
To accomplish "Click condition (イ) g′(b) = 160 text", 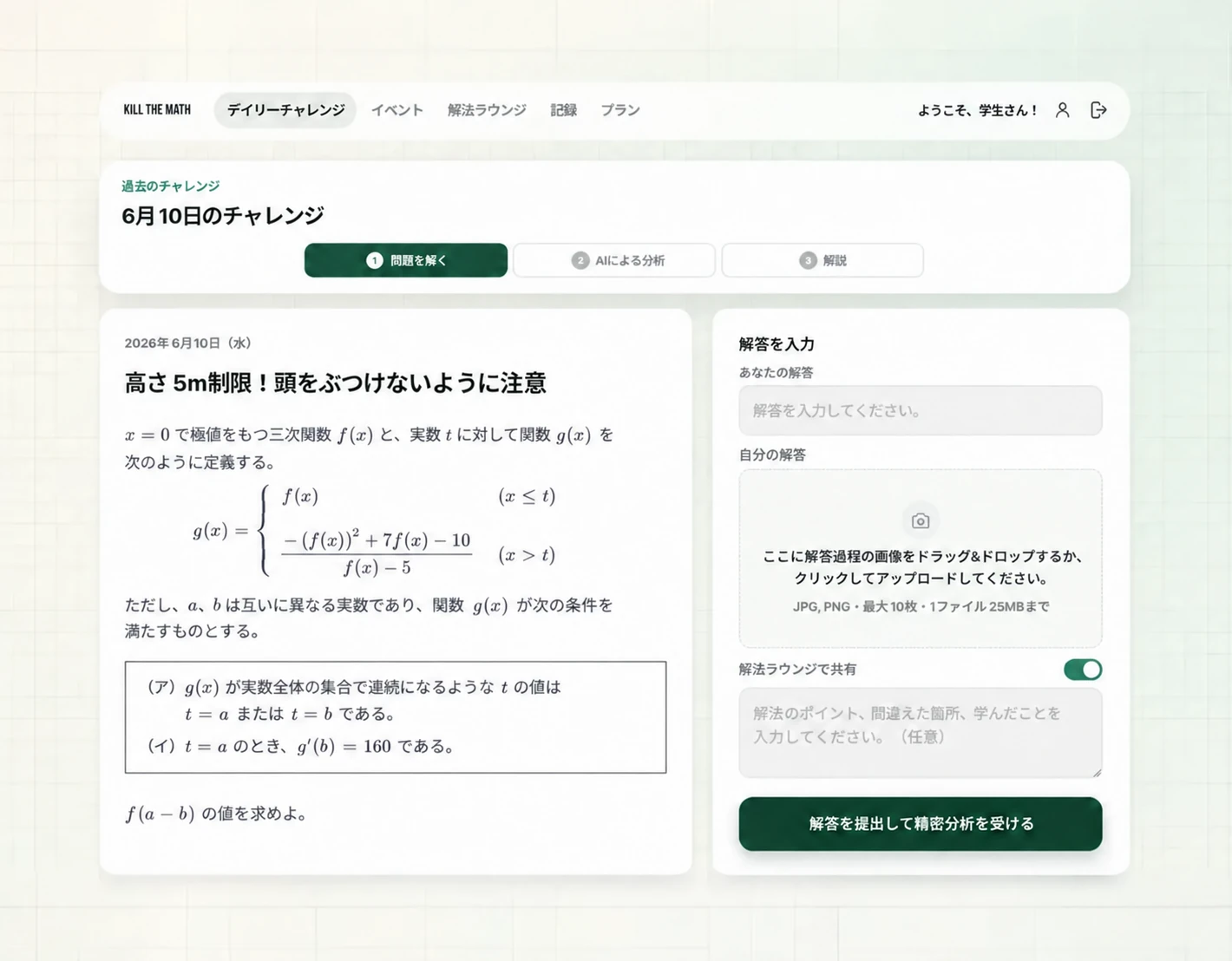I will tap(301, 746).
